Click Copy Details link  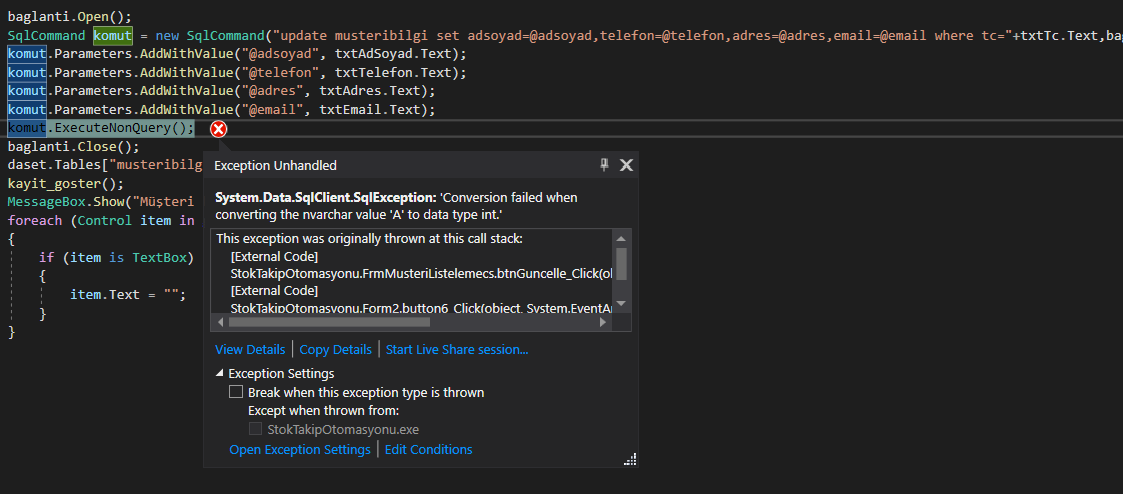click(335, 349)
